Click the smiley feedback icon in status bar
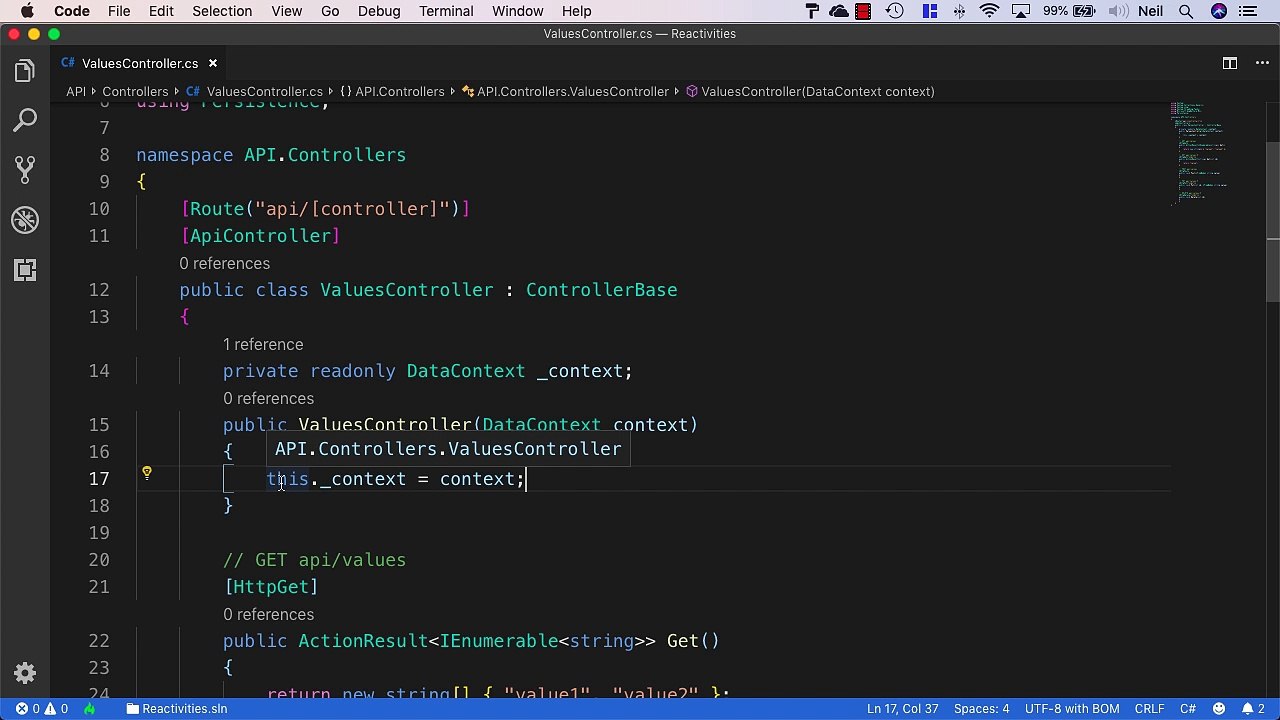1280x720 pixels. pyautogui.click(x=1218, y=709)
